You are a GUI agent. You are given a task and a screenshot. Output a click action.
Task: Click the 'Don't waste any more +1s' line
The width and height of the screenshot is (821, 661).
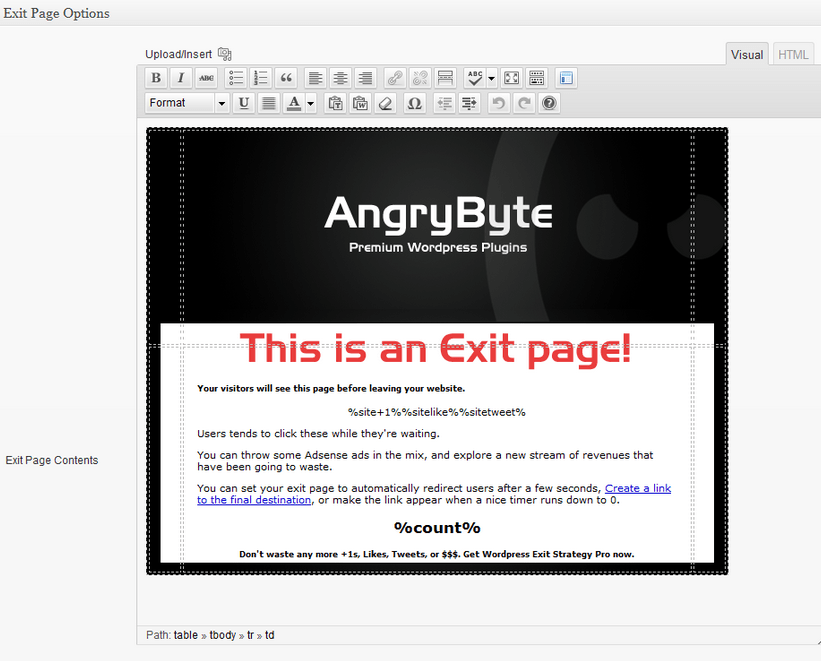tap(437, 554)
